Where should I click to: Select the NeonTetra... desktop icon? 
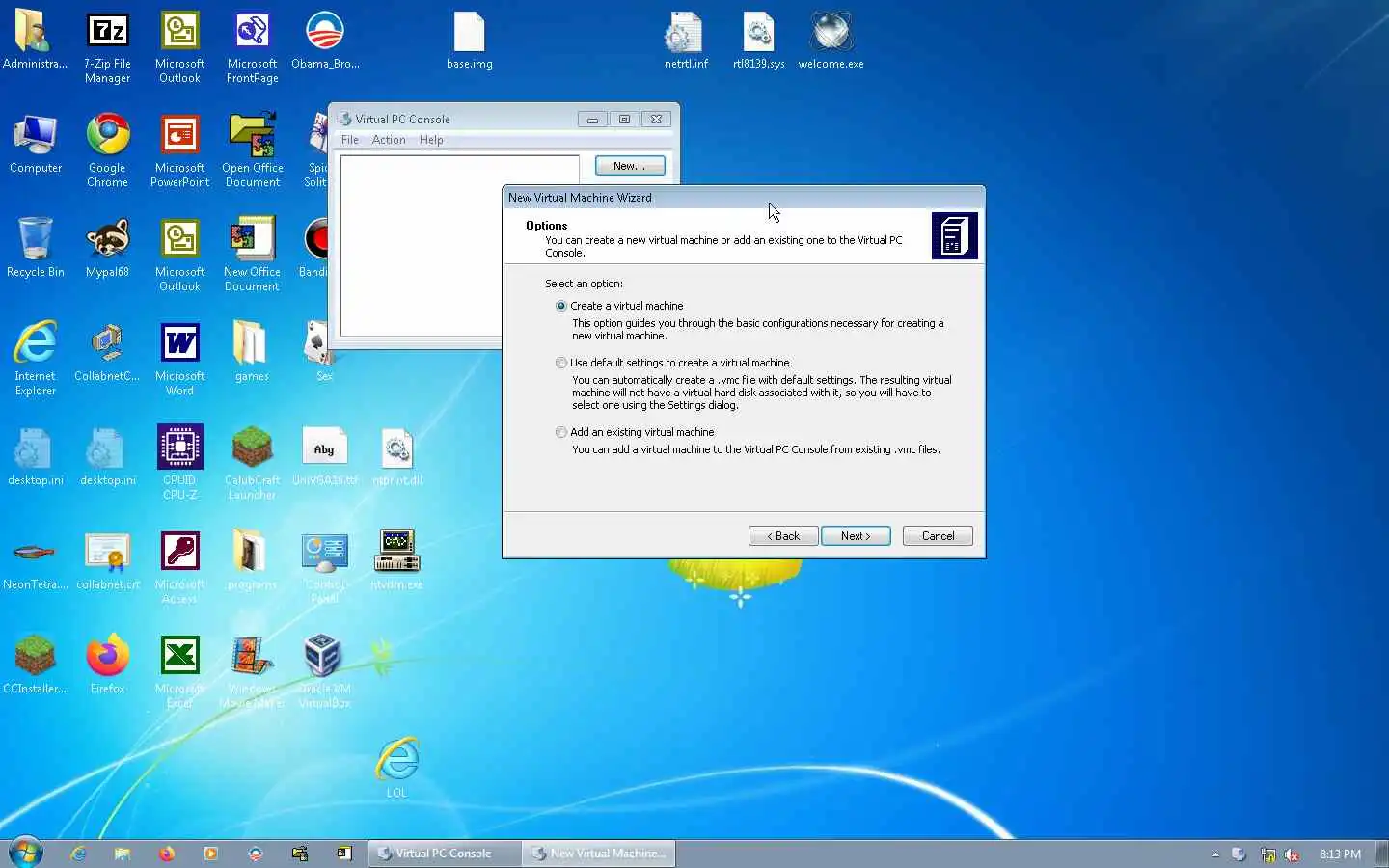tap(36, 562)
